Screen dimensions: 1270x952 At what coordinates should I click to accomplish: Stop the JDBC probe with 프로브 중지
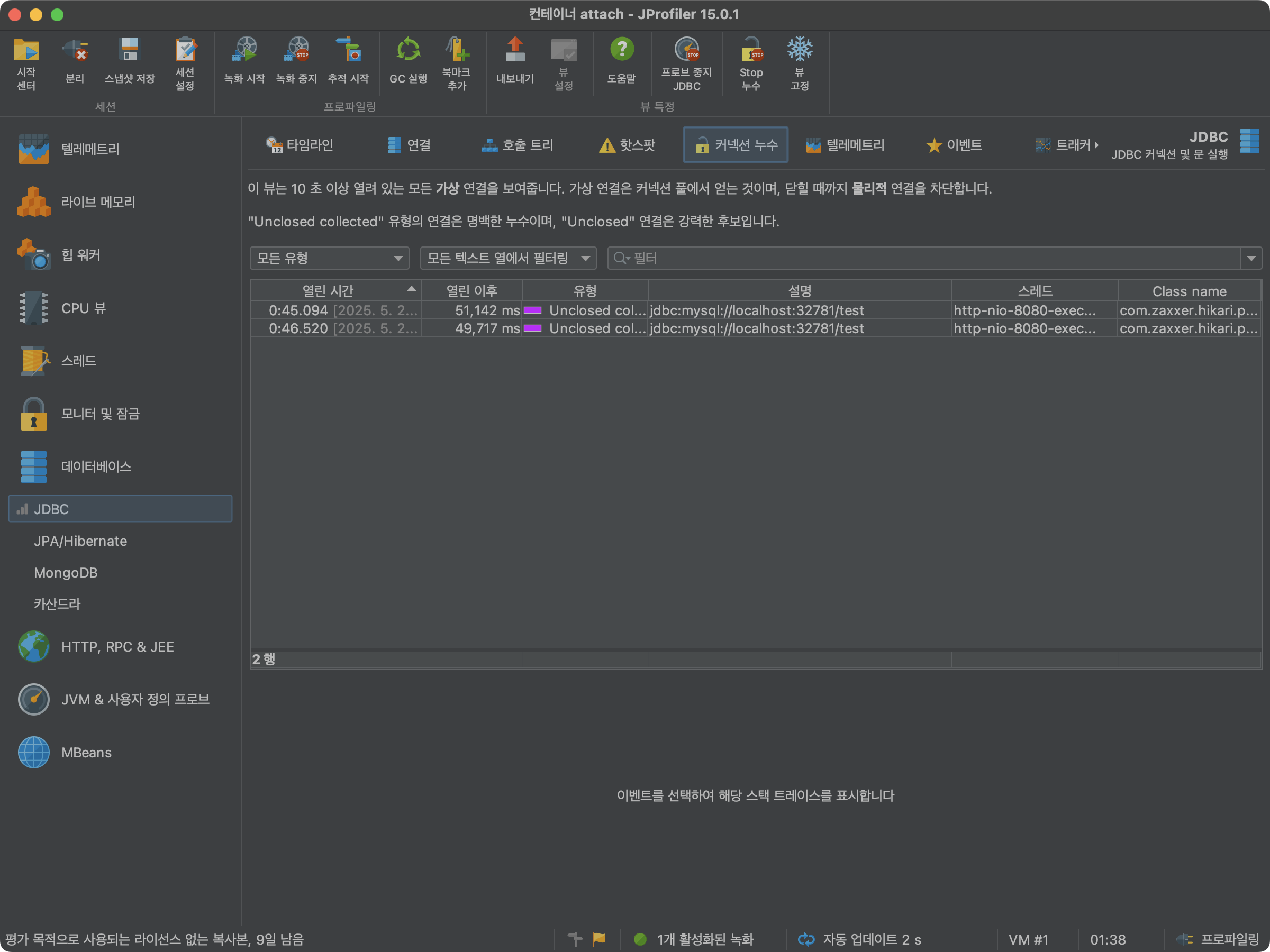[687, 63]
